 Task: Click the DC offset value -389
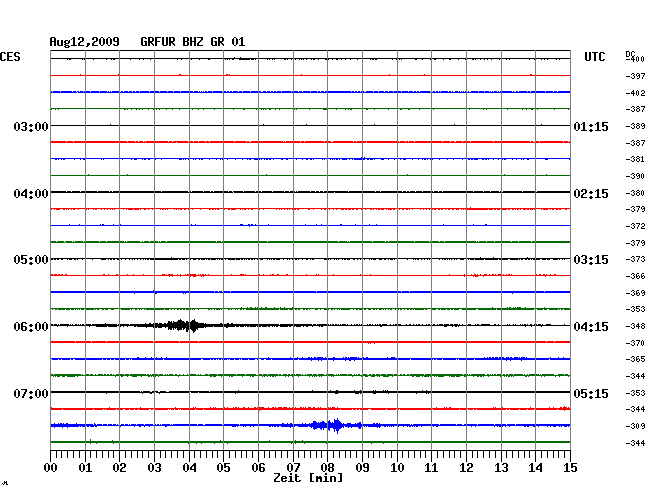pyautogui.click(x=635, y=126)
